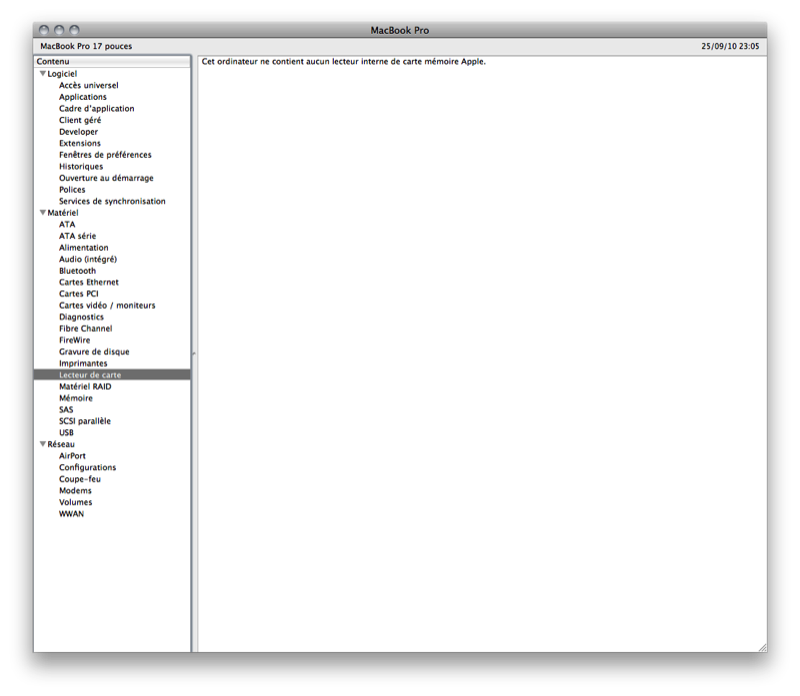Select Cartes vidéo / moniteurs

pyautogui.click(x=107, y=305)
